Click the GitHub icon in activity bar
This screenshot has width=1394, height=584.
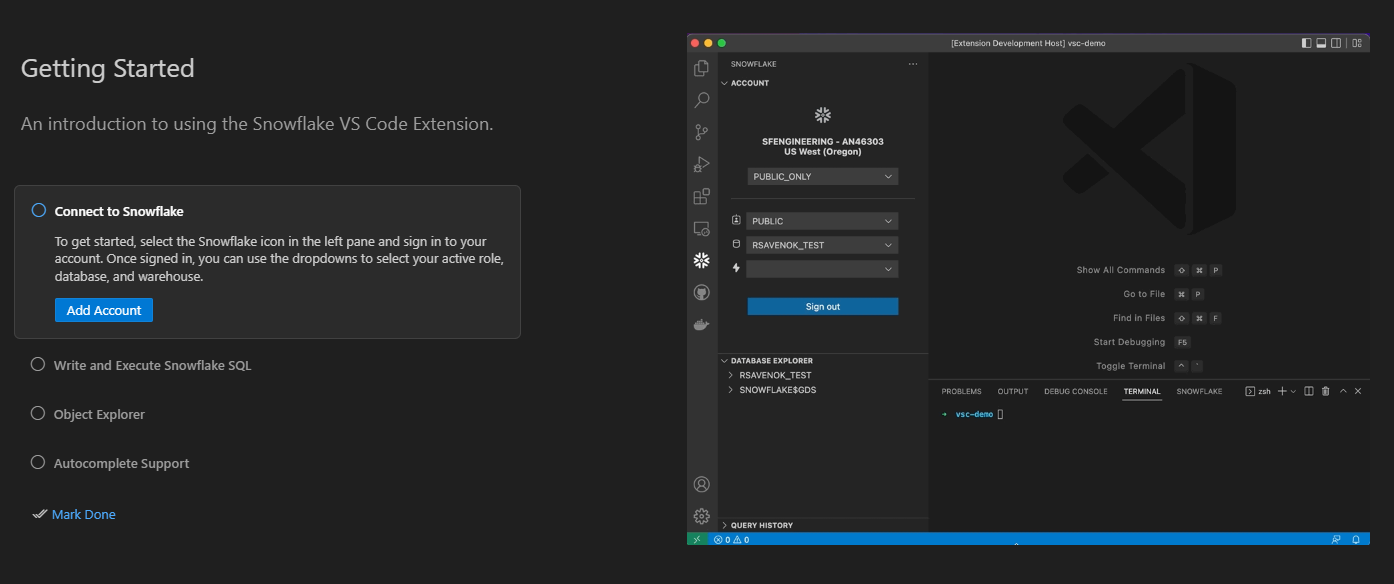coord(701,291)
